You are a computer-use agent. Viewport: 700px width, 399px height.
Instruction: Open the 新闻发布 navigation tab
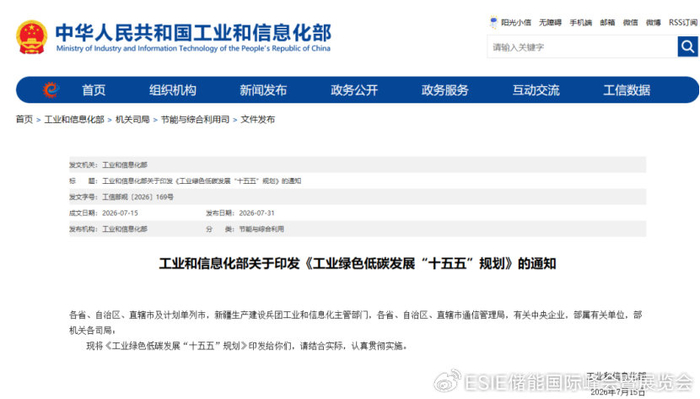[263, 90]
